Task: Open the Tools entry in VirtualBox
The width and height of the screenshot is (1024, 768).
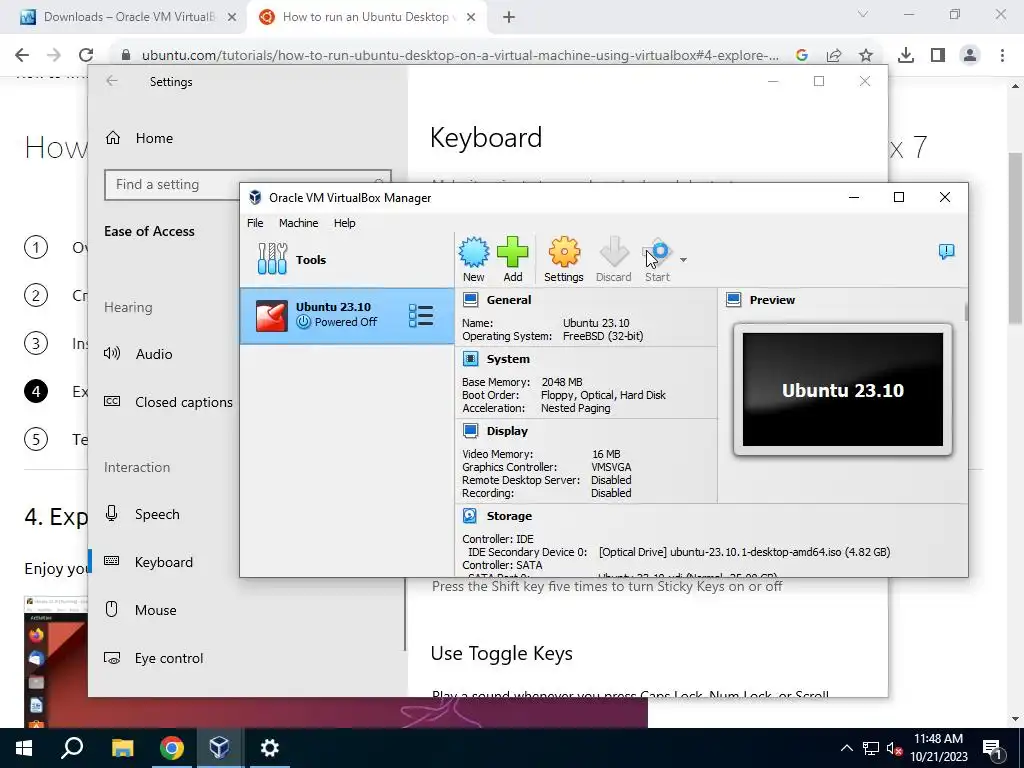Action: point(347,259)
